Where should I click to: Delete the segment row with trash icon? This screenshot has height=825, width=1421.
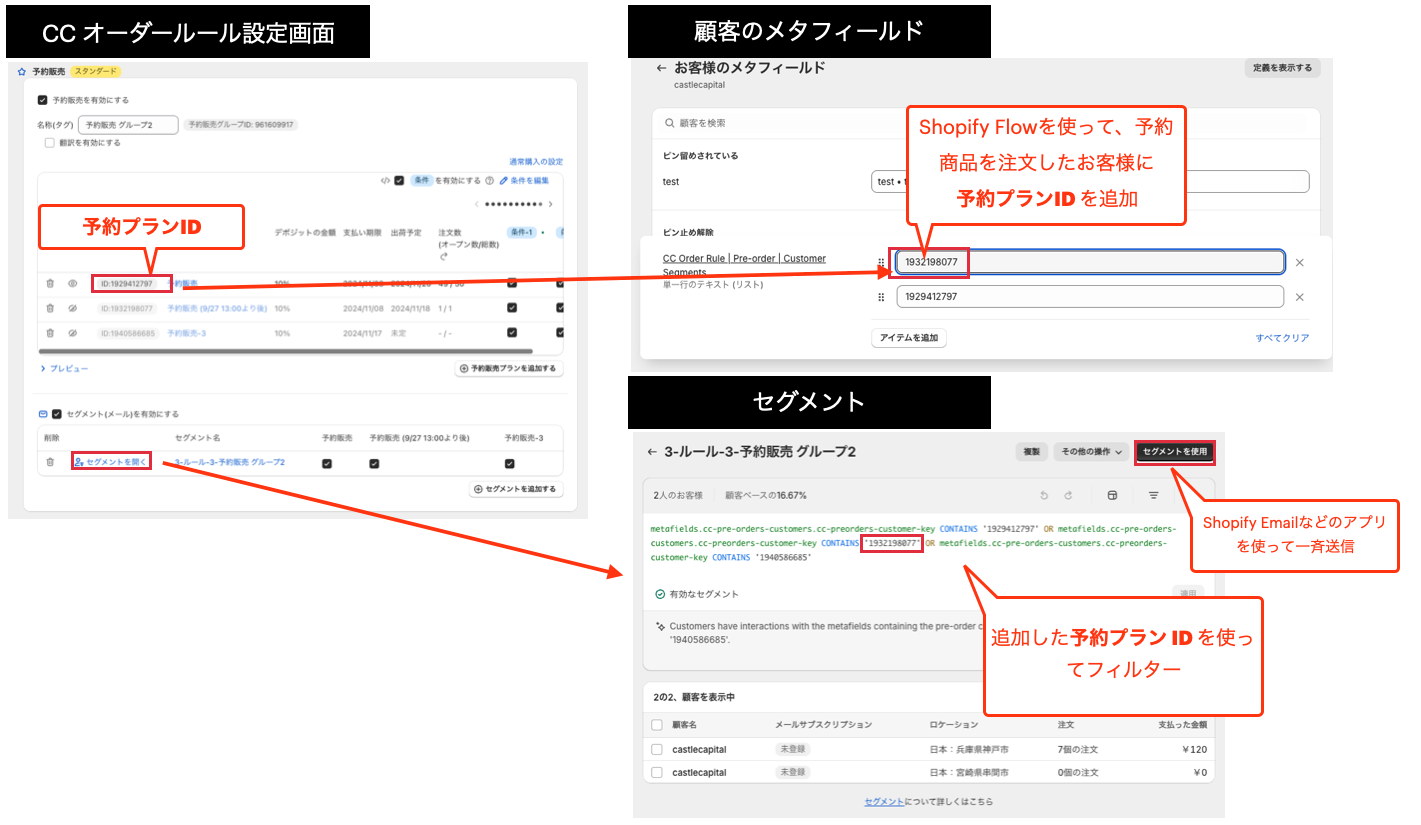pyautogui.click(x=50, y=462)
